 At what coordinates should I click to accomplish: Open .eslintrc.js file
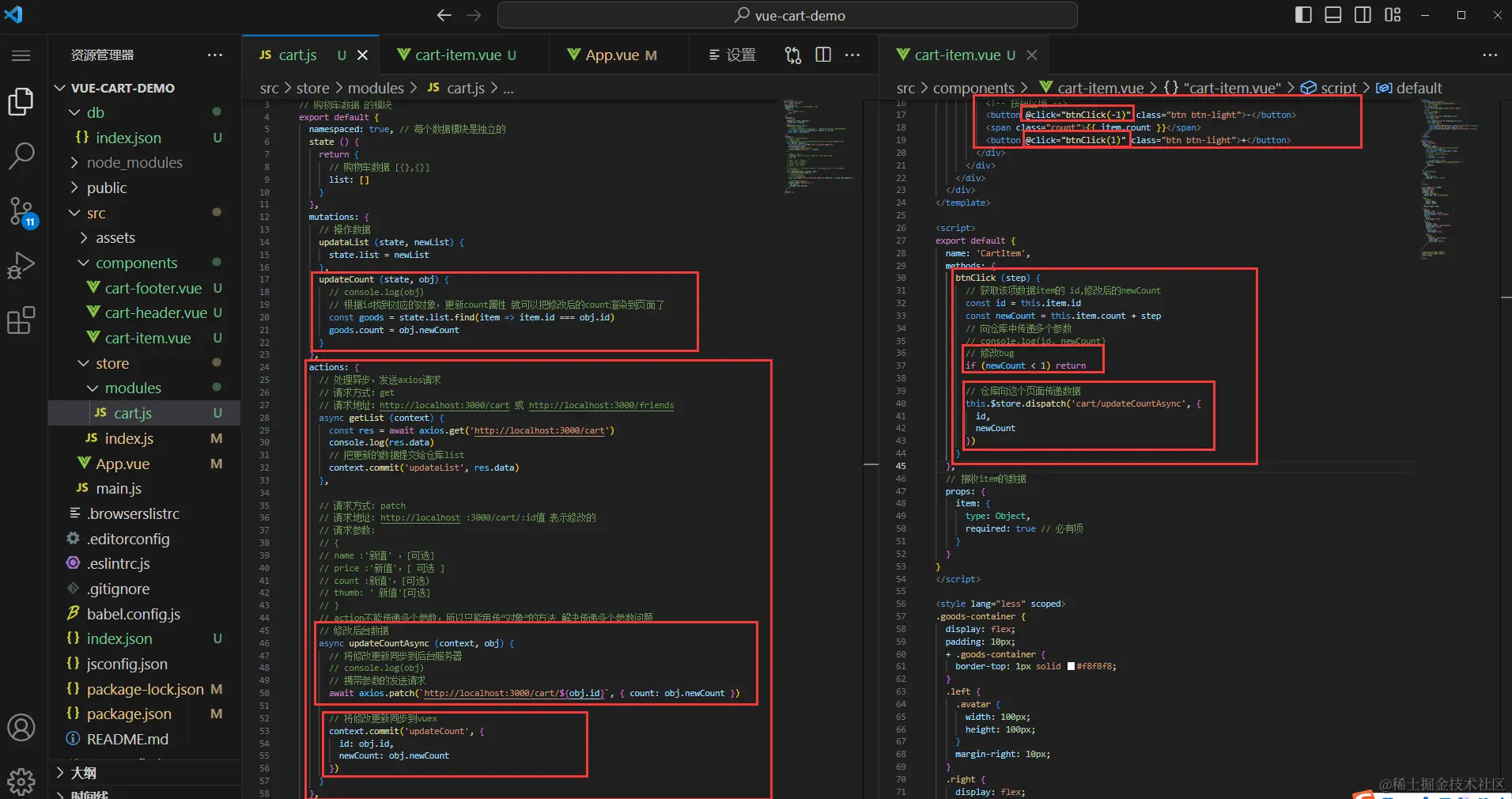pos(145,563)
